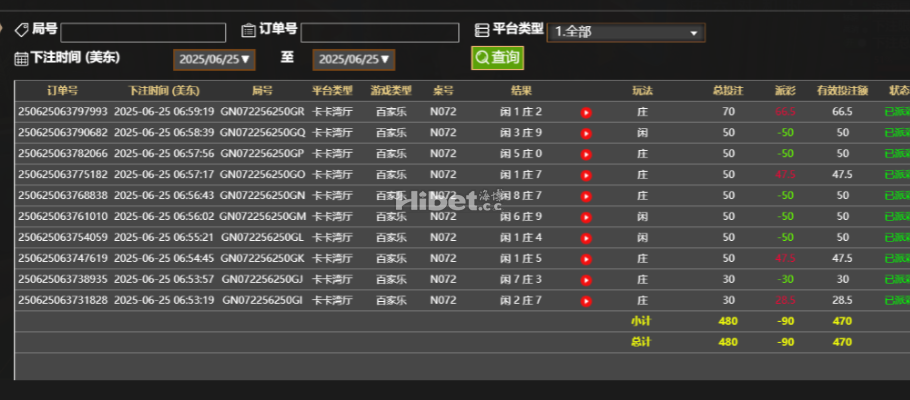Select order number 250625063754059
This screenshot has width=910, height=400.
pos(63,237)
